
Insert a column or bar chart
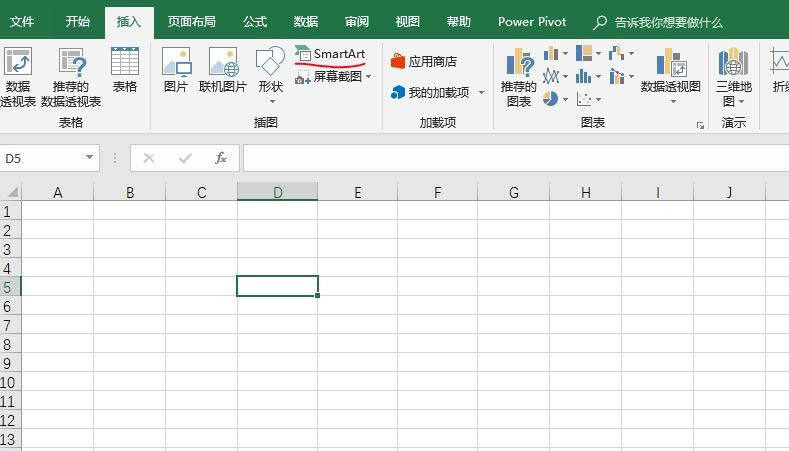(x=551, y=53)
